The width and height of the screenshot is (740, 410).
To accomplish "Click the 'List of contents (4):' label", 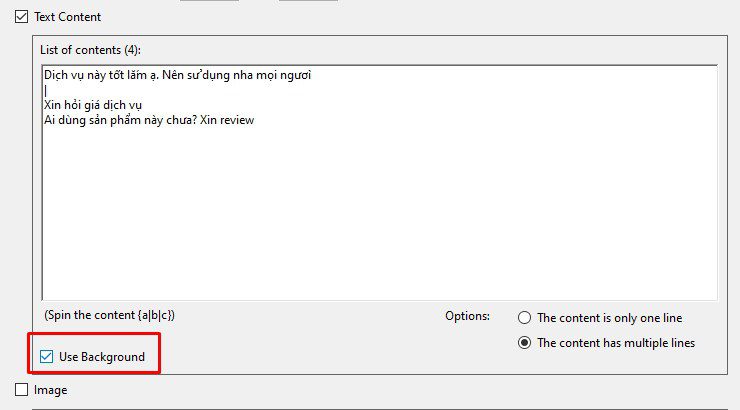I will [90, 50].
